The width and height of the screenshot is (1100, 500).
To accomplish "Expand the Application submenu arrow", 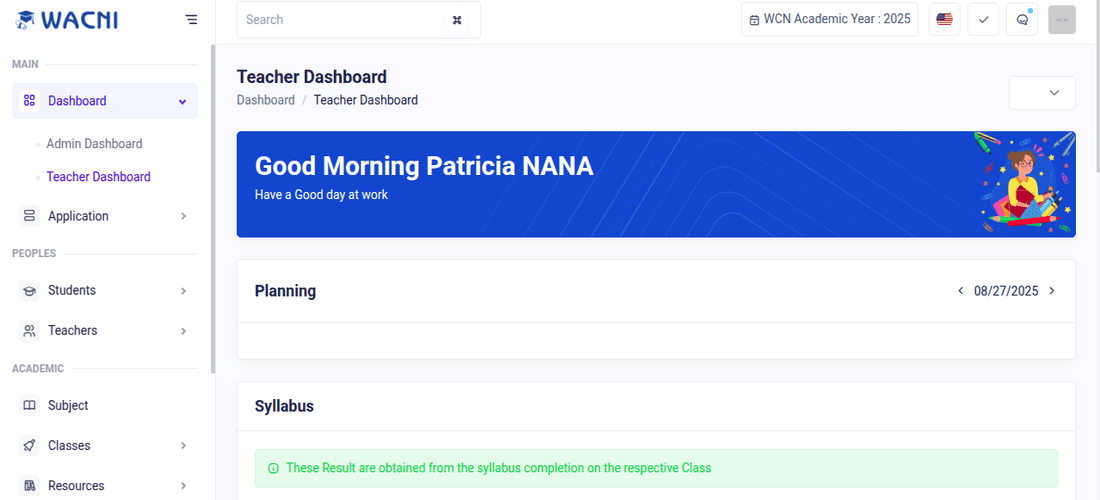I will click(183, 216).
